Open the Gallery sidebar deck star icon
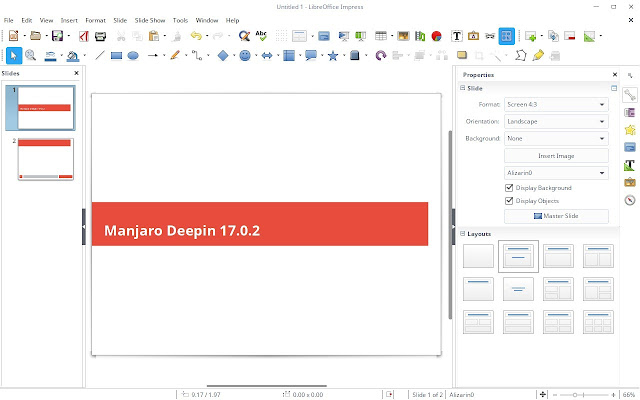Viewport: 640px width, 400px height. pos(630,130)
